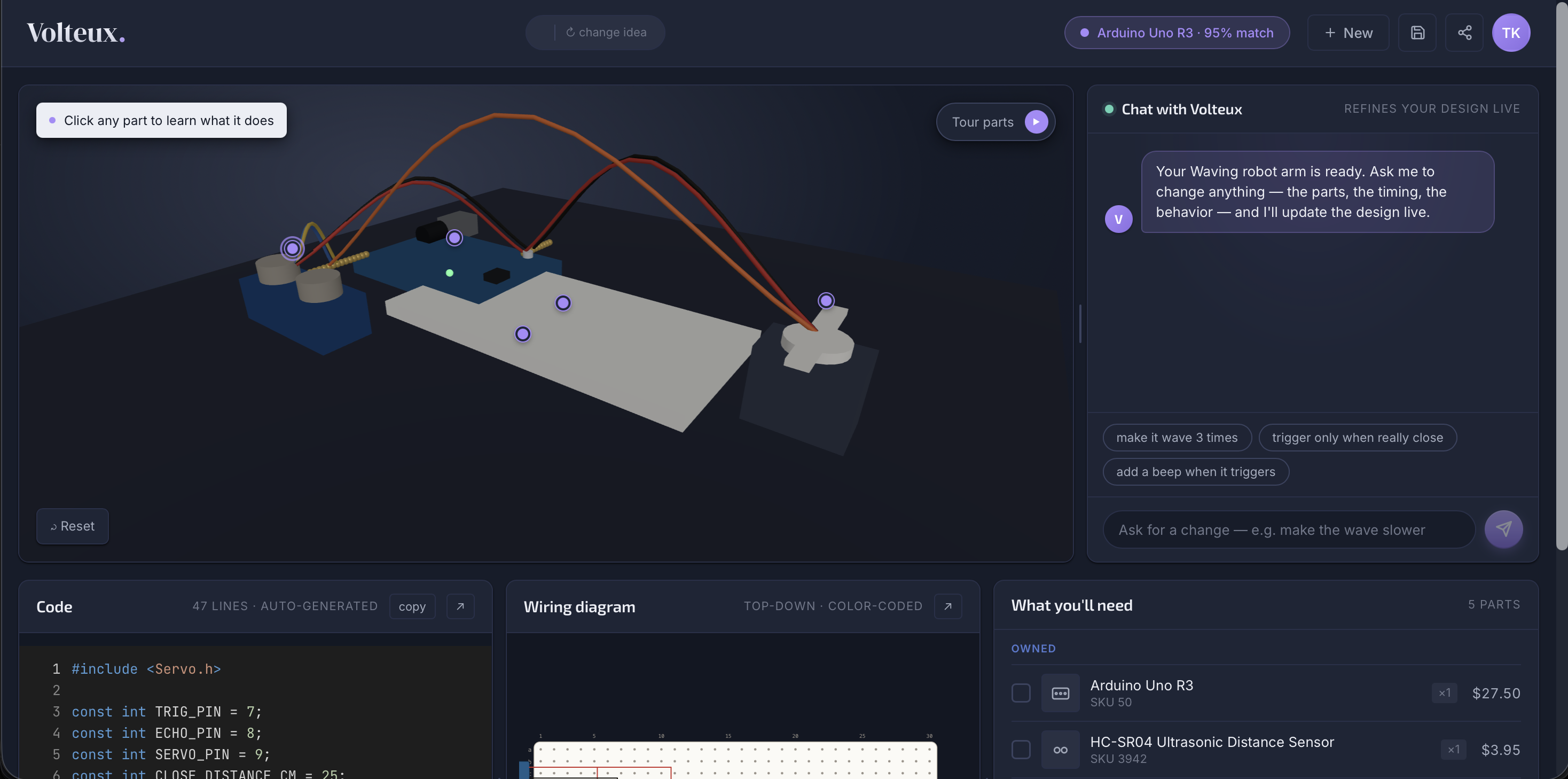Copy the auto-generated code
The height and width of the screenshot is (779, 1568).
[x=412, y=606]
